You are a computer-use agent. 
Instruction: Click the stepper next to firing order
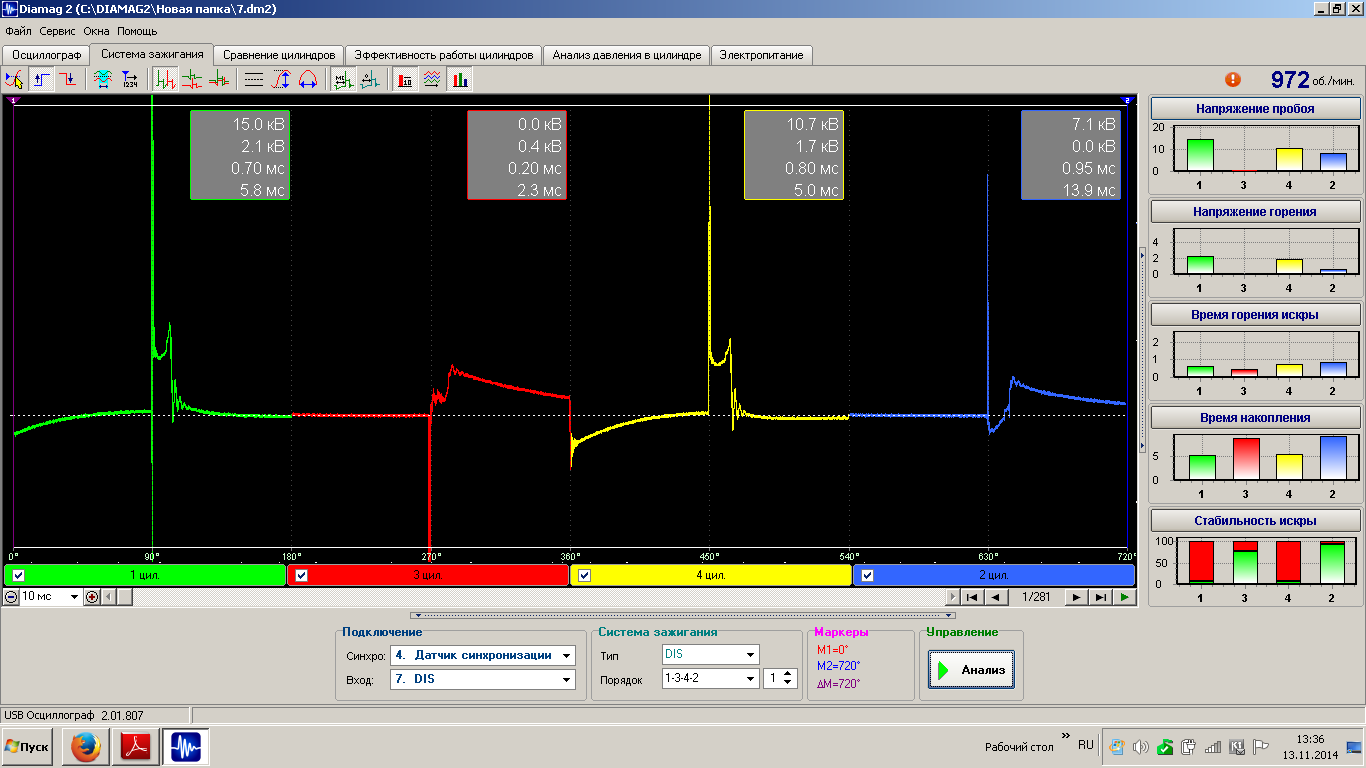click(787, 678)
